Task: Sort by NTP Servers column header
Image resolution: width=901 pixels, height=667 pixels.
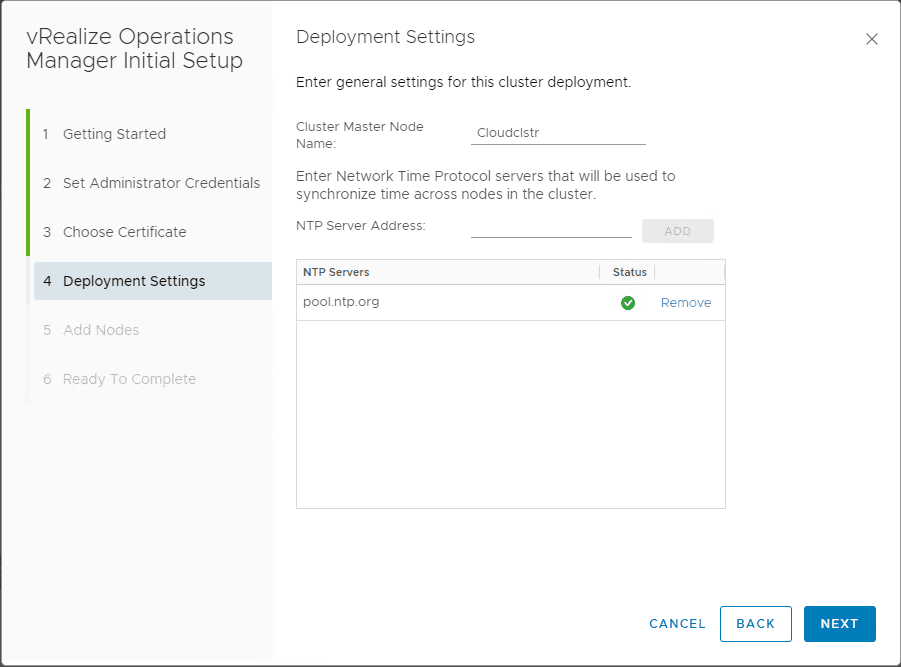Action: (336, 272)
